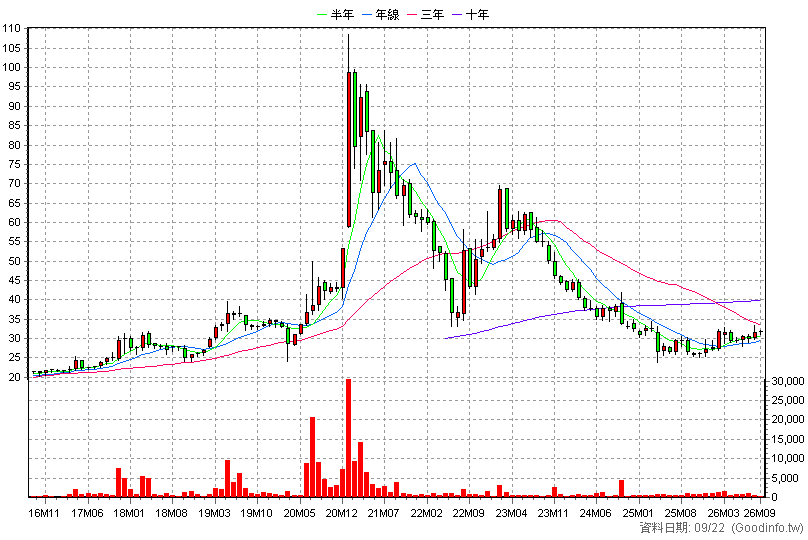Click the 資料日期: 09/22 text
This screenshot has height=540, width=808.
pyautogui.click(x=683, y=528)
